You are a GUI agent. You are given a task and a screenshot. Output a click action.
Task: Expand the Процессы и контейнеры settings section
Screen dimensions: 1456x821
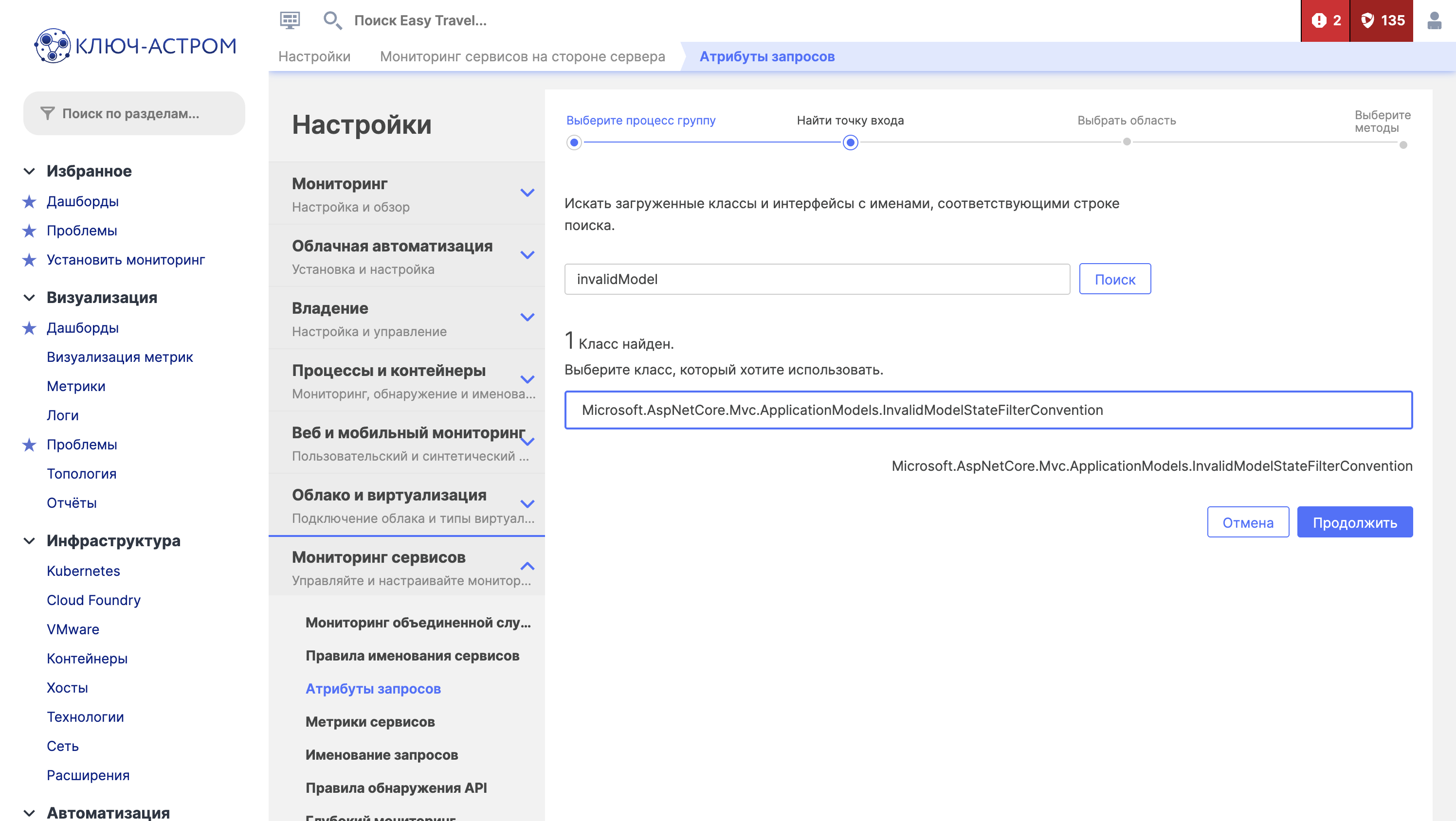click(x=527, y=380)
